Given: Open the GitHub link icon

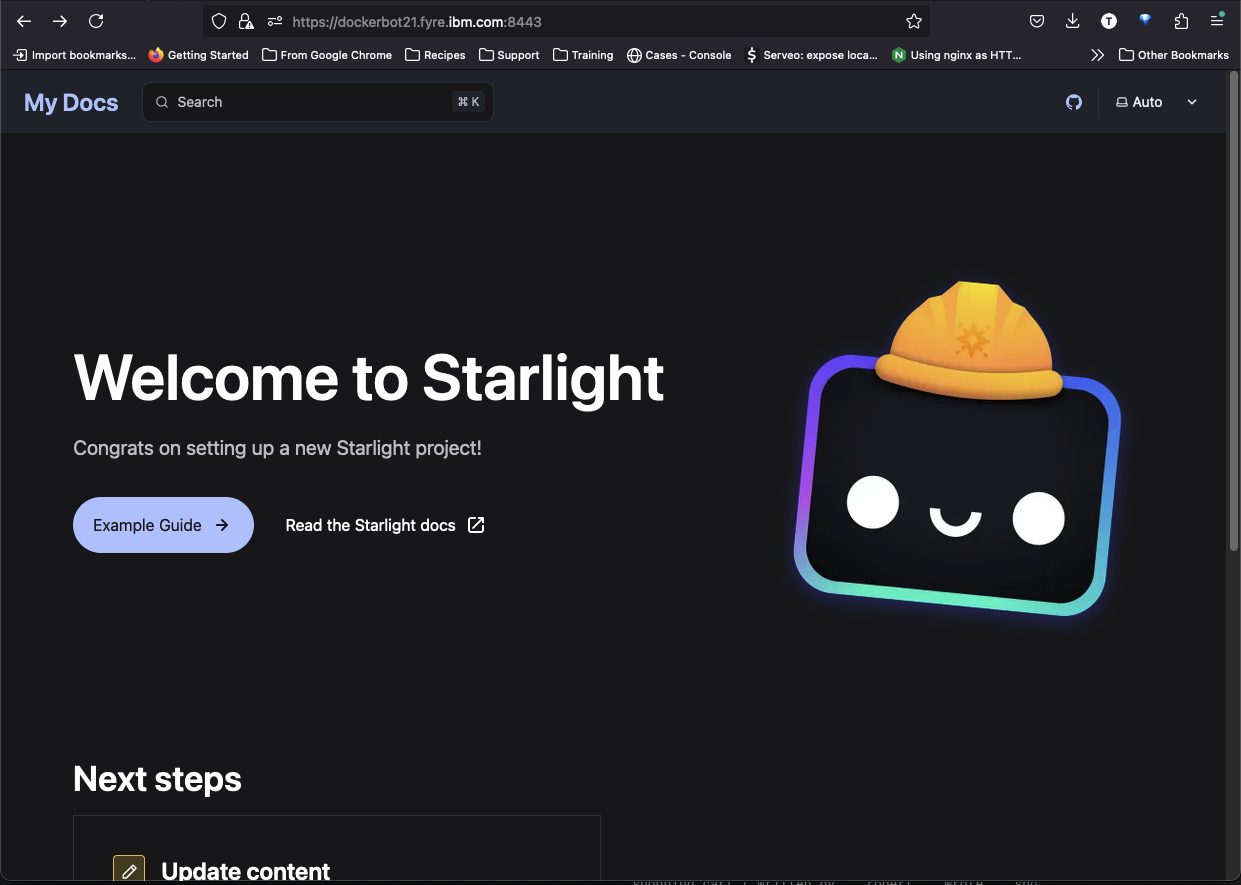Looking at the screenshot, I should point(1074,102).
